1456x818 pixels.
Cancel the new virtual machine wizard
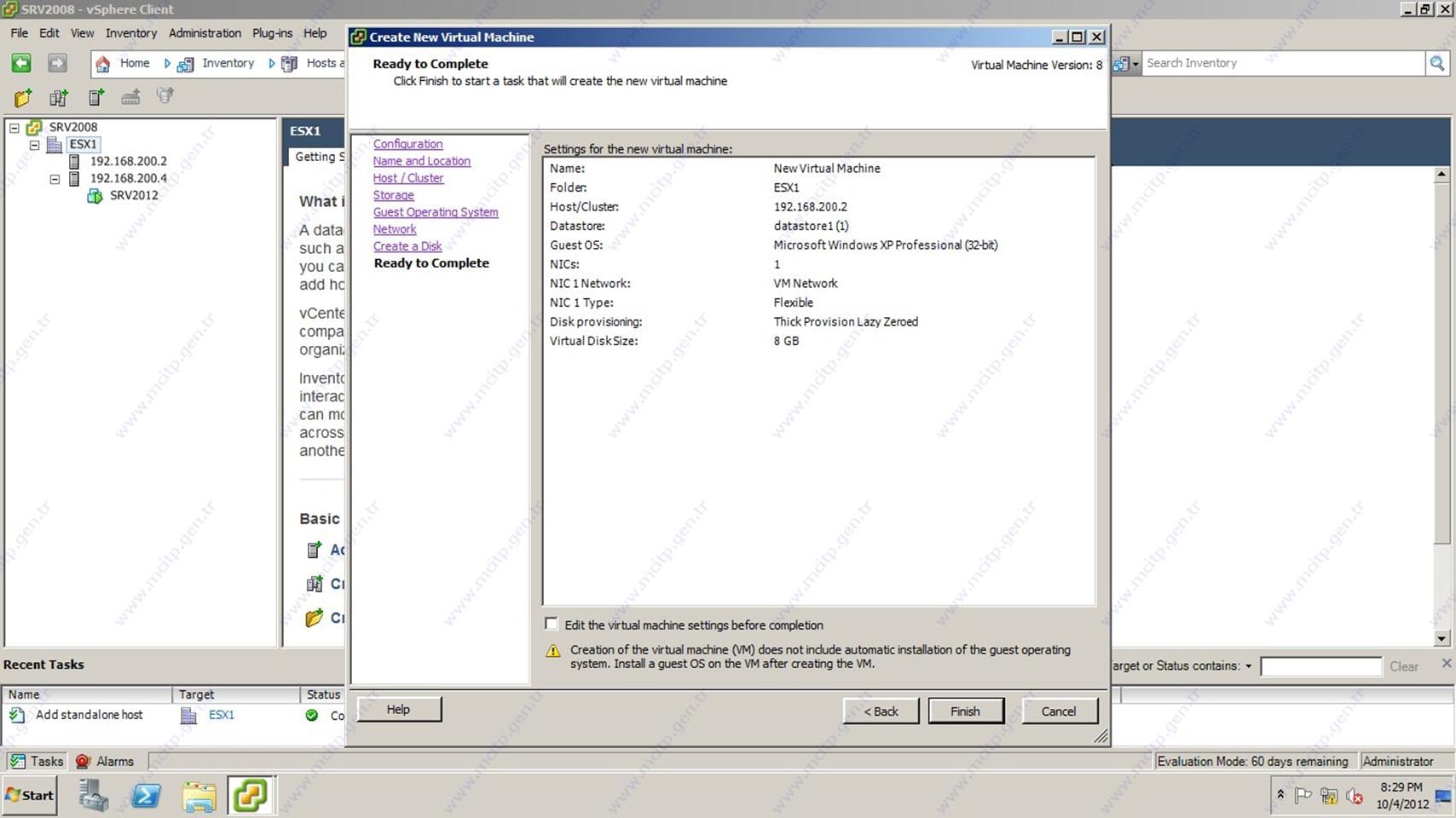[1060, 711]
